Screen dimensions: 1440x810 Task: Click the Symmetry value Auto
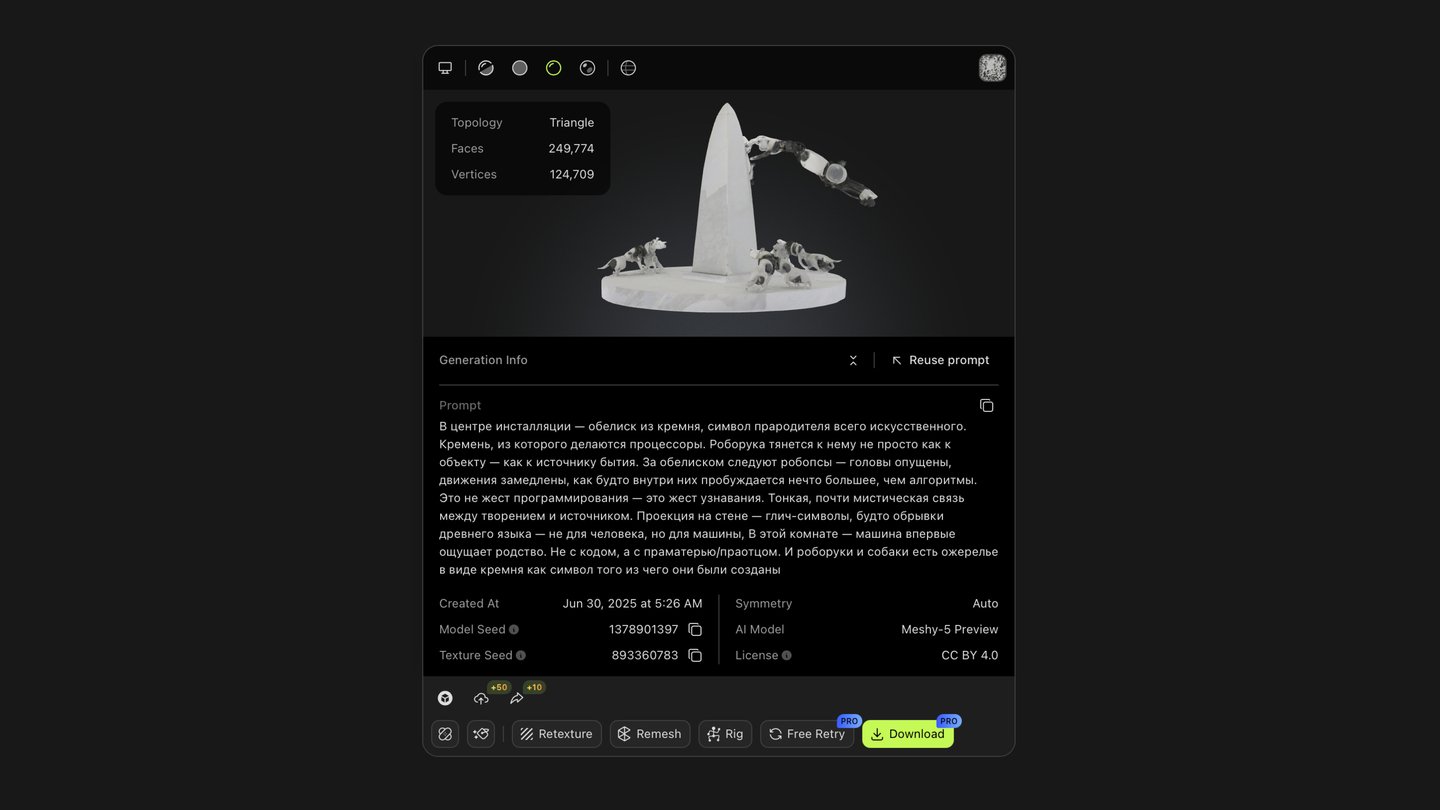click(x=985, y=604)
